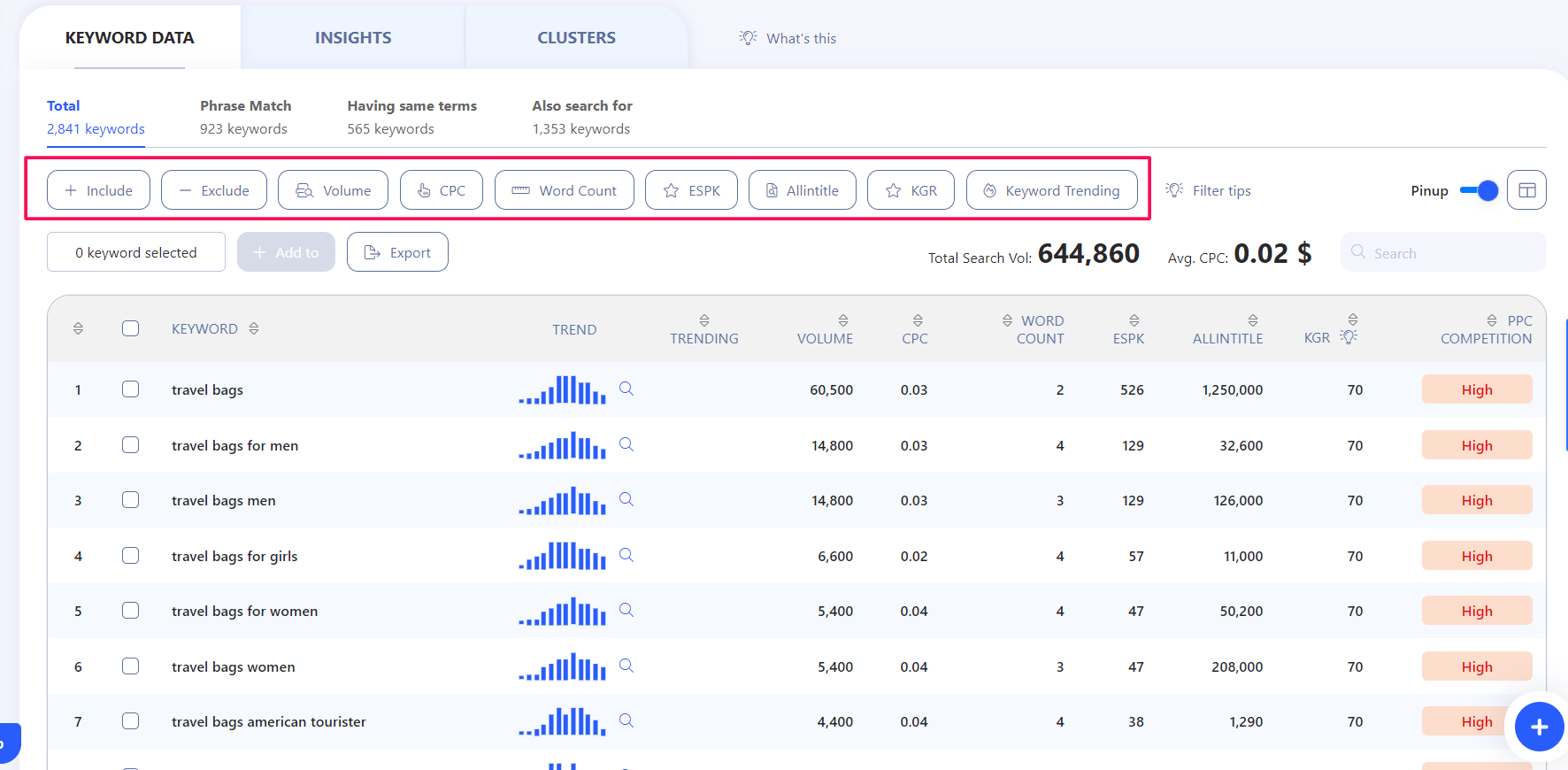Open the Word Count filter
Image resolution: width=1568 pixels, height=770 pixels.
[564, 190]
